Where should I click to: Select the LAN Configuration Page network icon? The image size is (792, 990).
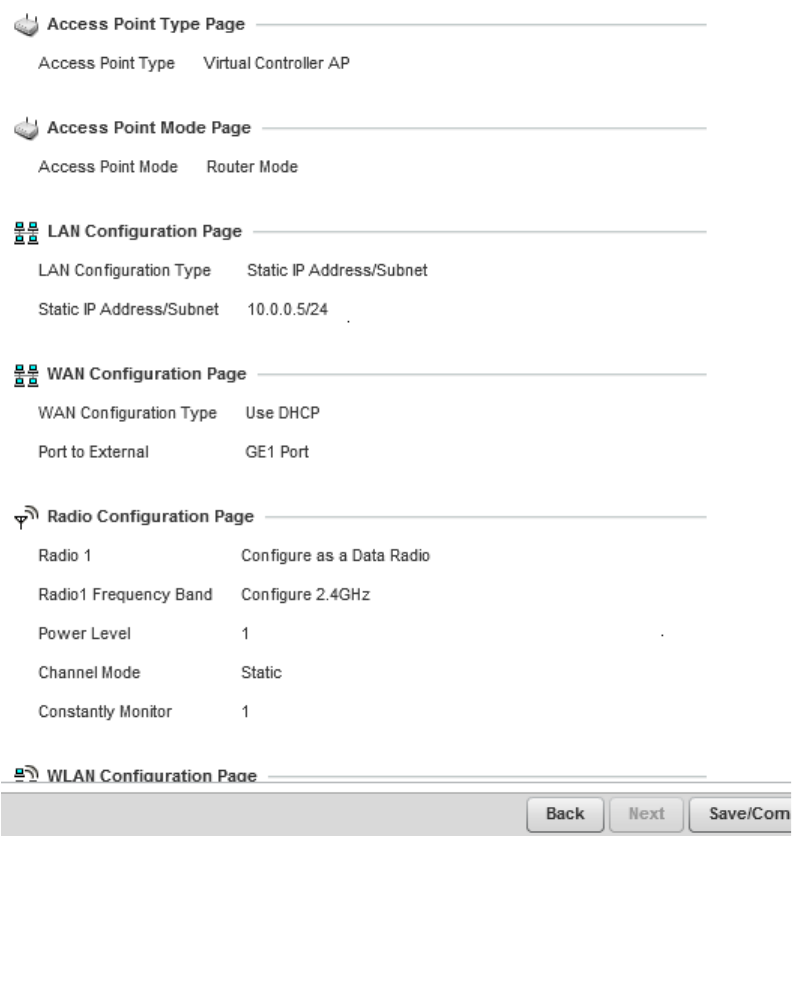coord(27,232)
